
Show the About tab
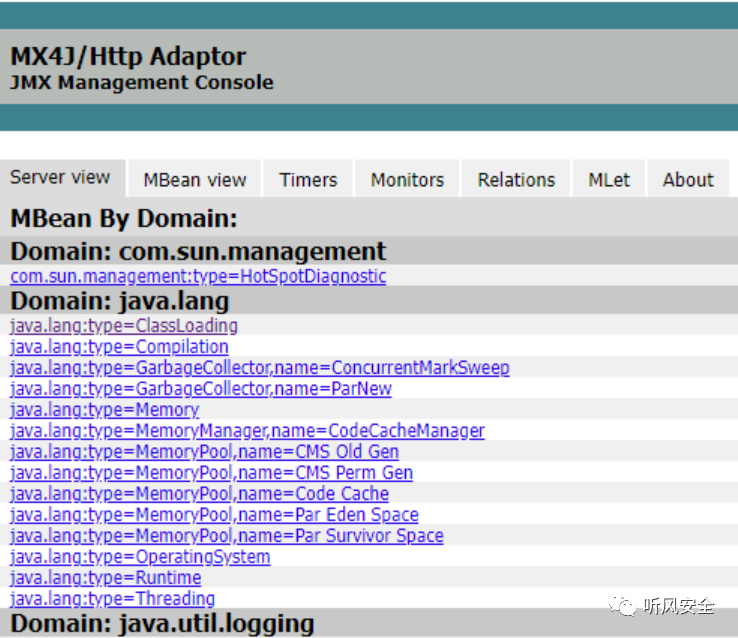(688, 180)
